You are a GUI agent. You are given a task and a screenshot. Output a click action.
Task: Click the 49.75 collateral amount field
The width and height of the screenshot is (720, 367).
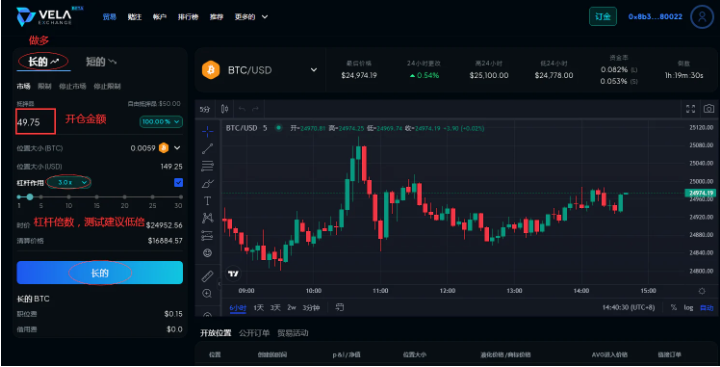pyautogui.click(x=35, y=122)
